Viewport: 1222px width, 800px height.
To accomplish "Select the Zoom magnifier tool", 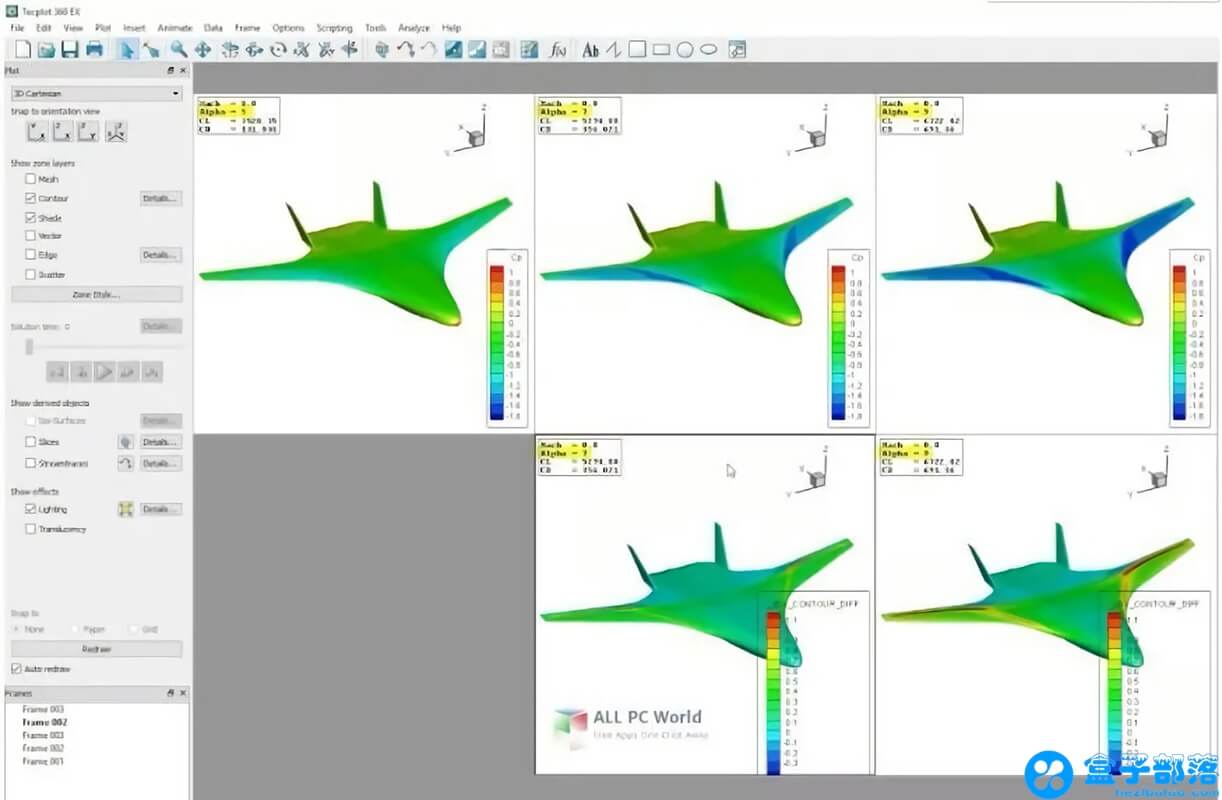I will click(178, 49).
